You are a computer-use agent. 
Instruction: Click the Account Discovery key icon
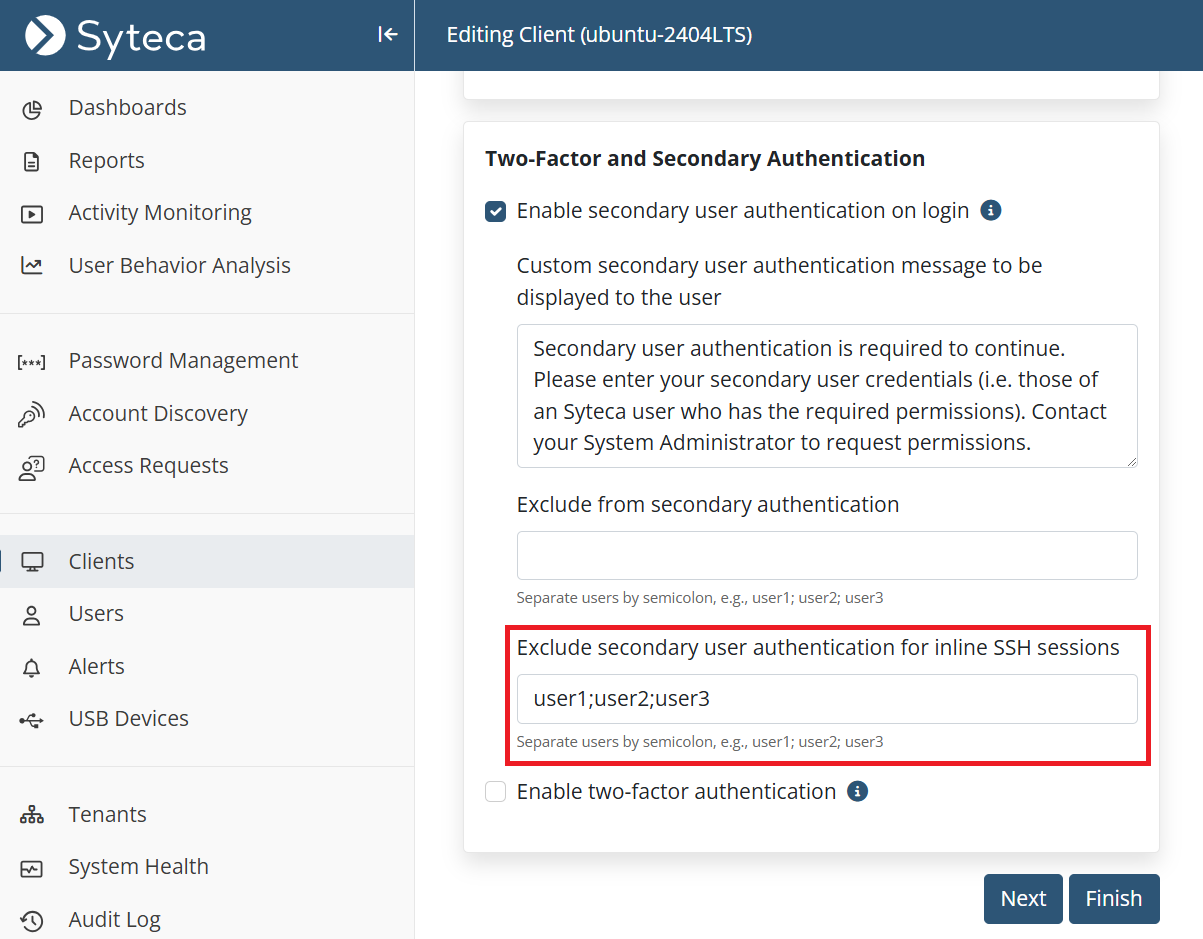(x=32, y=415)
